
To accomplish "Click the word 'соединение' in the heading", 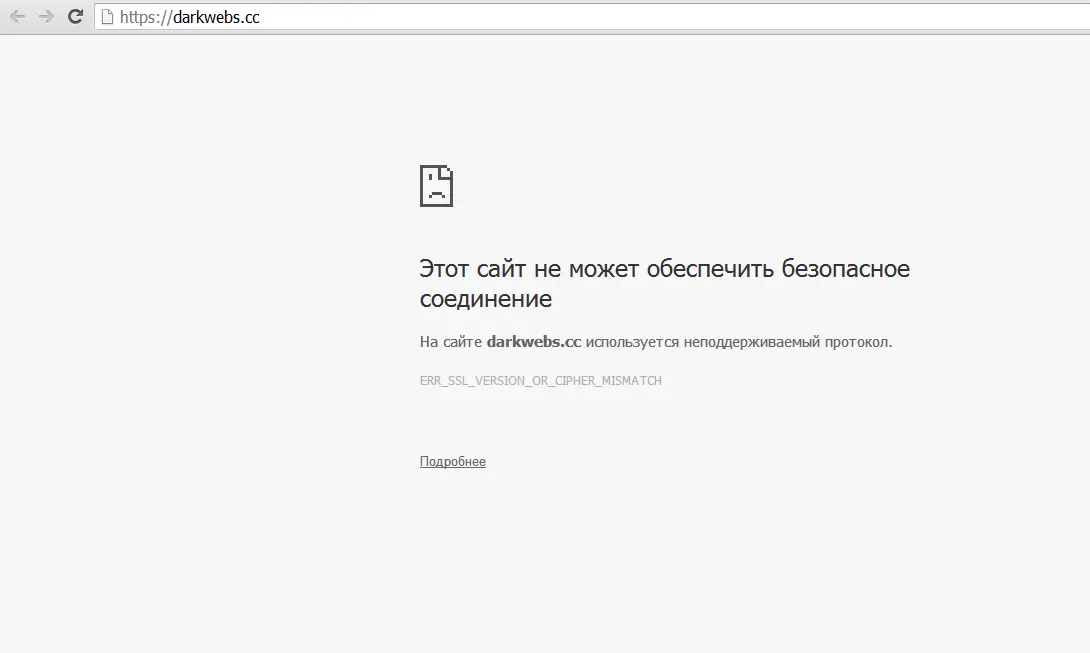I will tap(486, 299).
